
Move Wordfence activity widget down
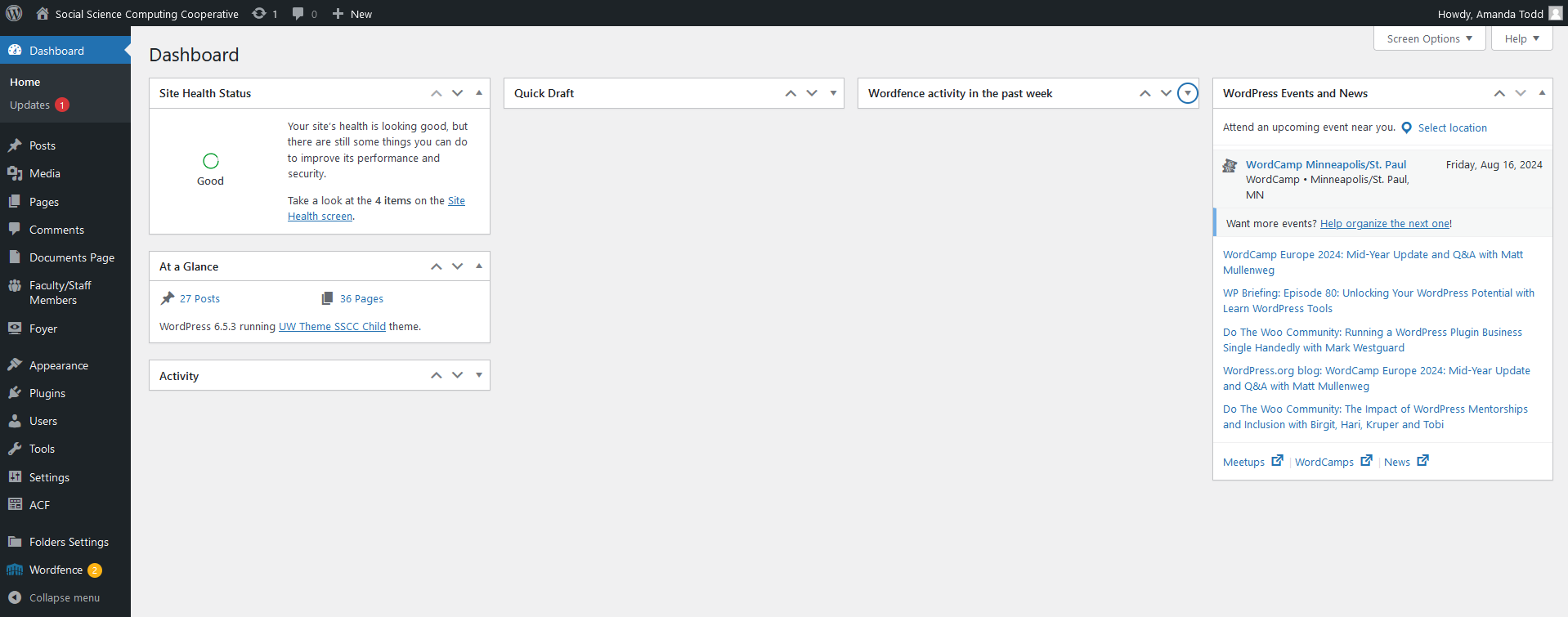[x=1167, y=93]
